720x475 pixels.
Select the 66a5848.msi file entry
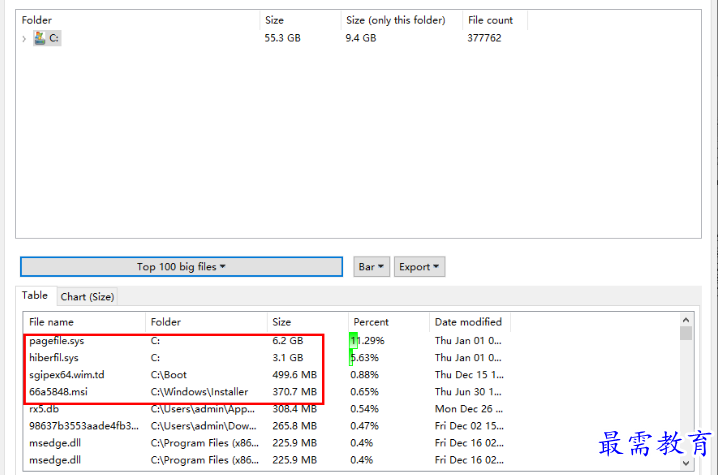coord(60,392)
